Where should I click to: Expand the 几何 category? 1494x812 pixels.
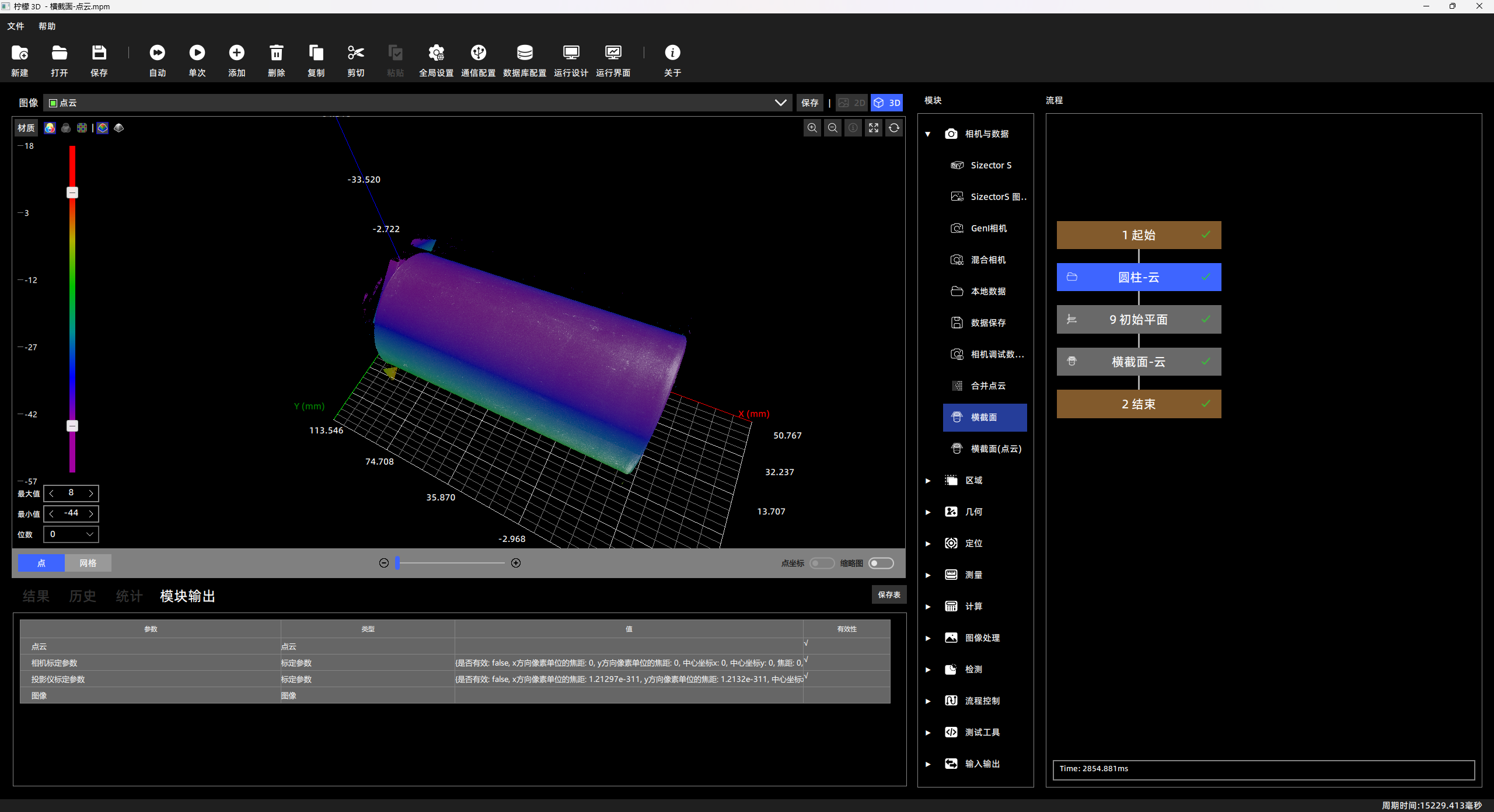(x=928, y=512)
